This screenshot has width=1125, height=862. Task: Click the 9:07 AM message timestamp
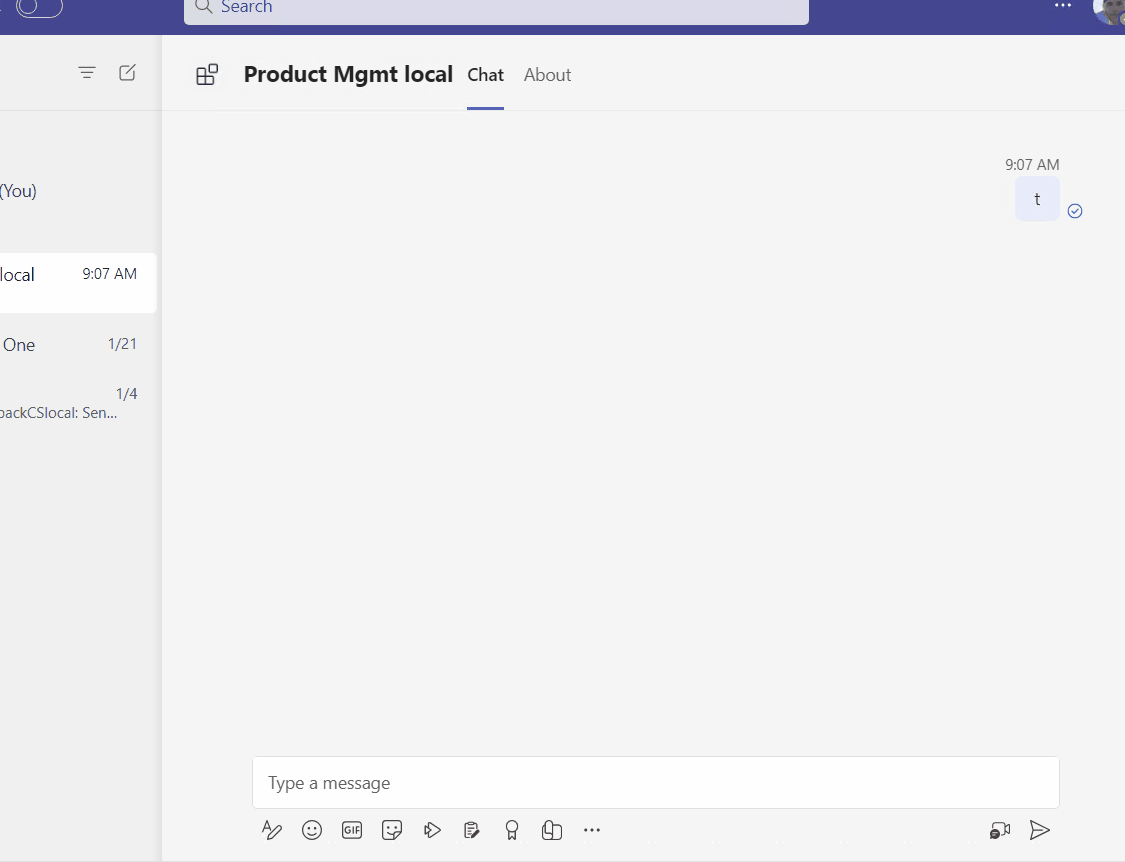1032,164
